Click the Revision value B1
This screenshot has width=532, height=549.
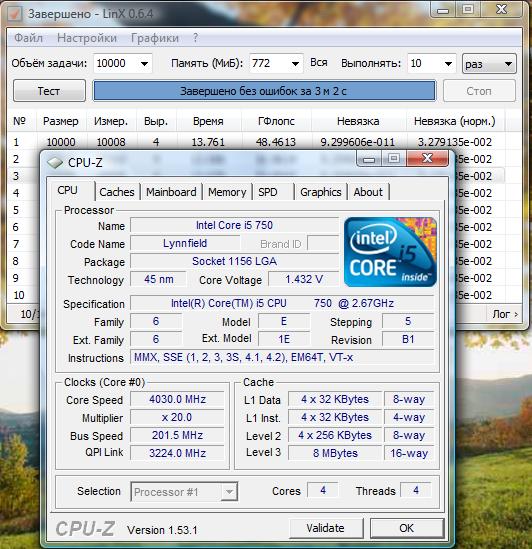tap(408, 339)
